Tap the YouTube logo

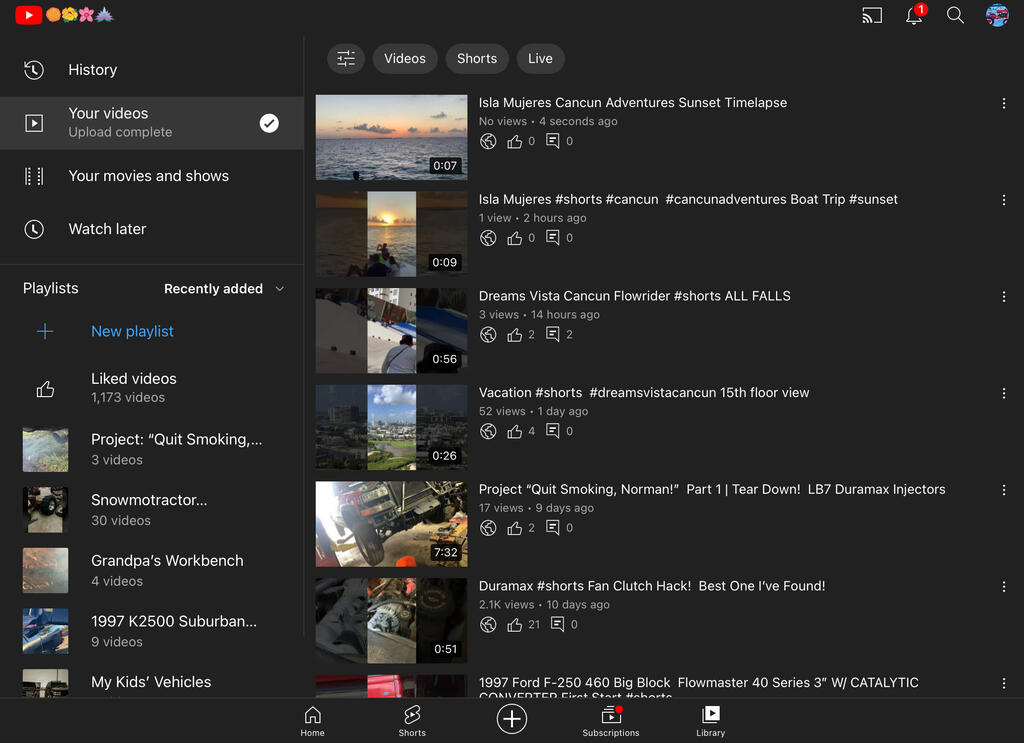click(28, 15)
